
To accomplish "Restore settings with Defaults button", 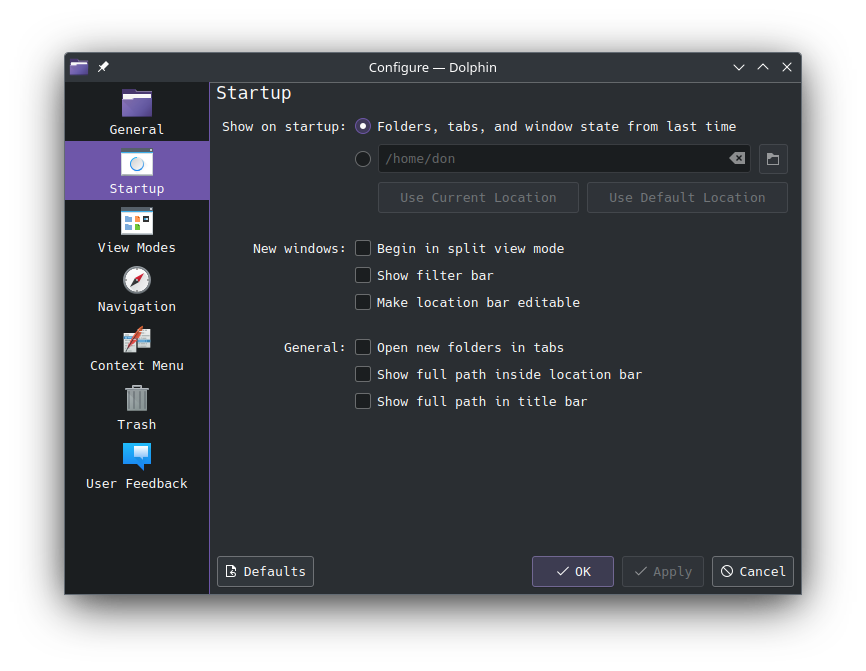I will (265, 572).
